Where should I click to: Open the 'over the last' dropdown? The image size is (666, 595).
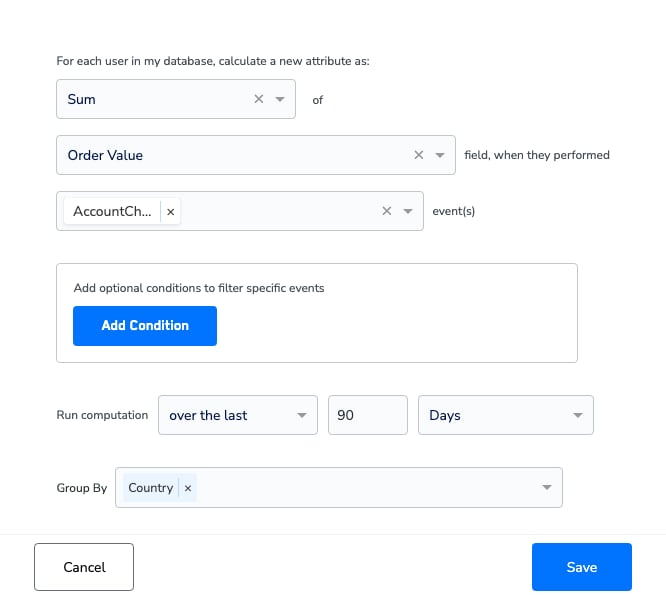(238, 415)
